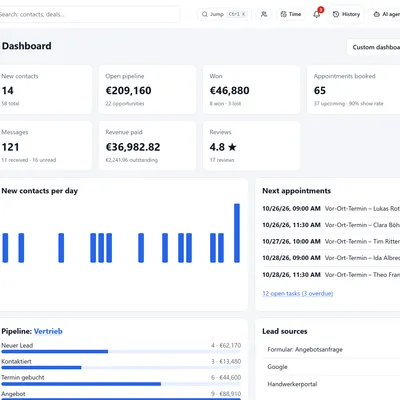Click the Neuer Lead pipeline stage bar
Screen dimensions: 400x400
point(121,351)
